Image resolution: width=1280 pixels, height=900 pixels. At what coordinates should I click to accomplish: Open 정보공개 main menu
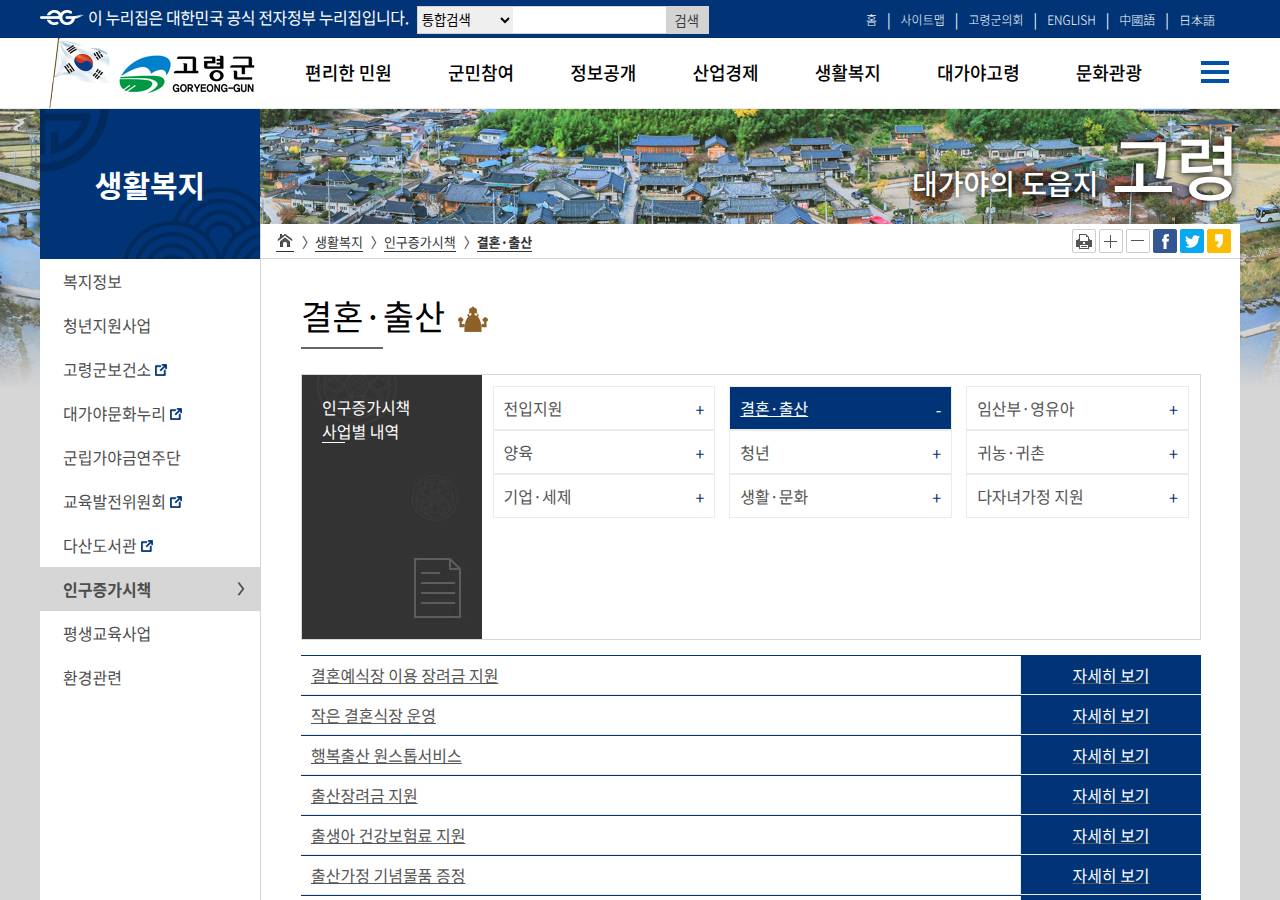[x=603, y=73]
